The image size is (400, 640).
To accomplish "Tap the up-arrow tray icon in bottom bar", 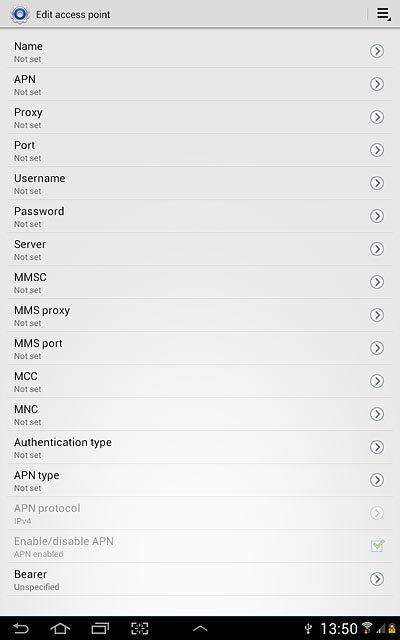I will coord(200,629).
